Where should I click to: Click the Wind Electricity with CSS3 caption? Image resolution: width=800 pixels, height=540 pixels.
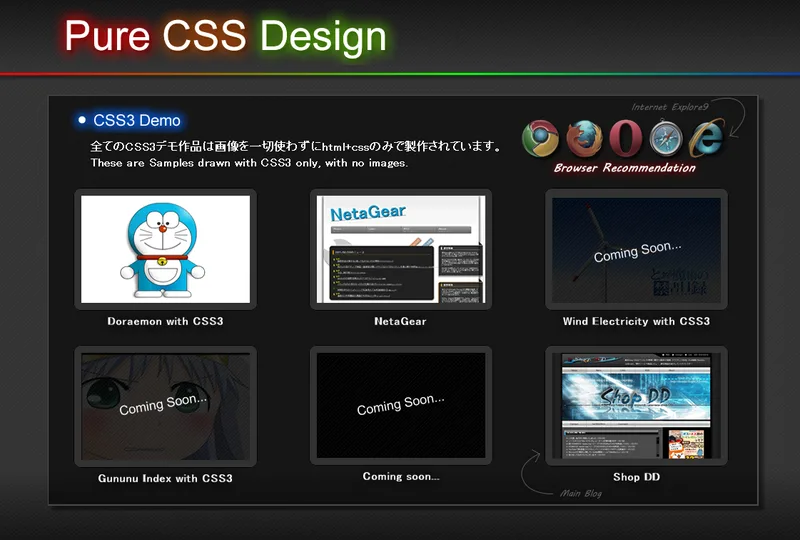point(636,322)
